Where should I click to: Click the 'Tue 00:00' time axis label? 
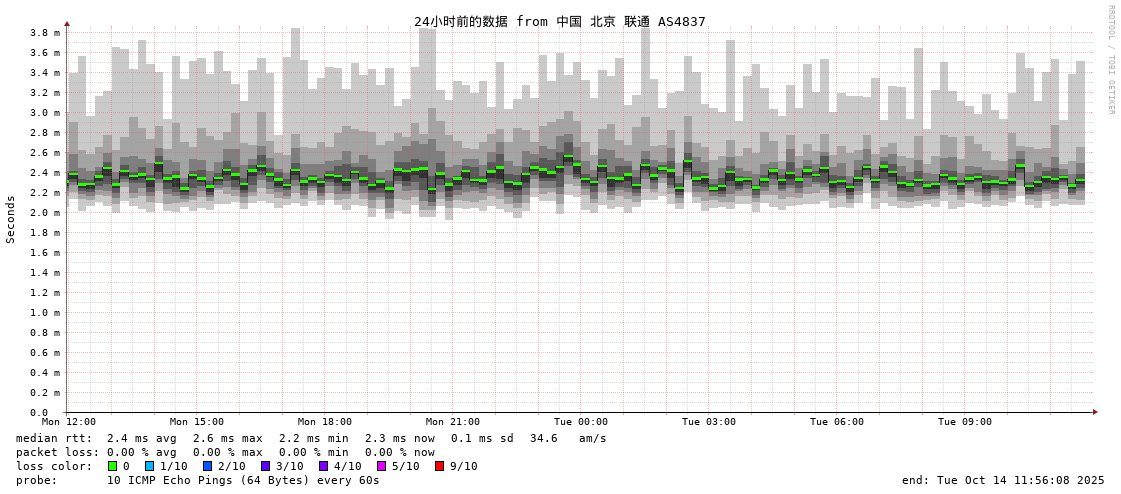coord(581,422)
